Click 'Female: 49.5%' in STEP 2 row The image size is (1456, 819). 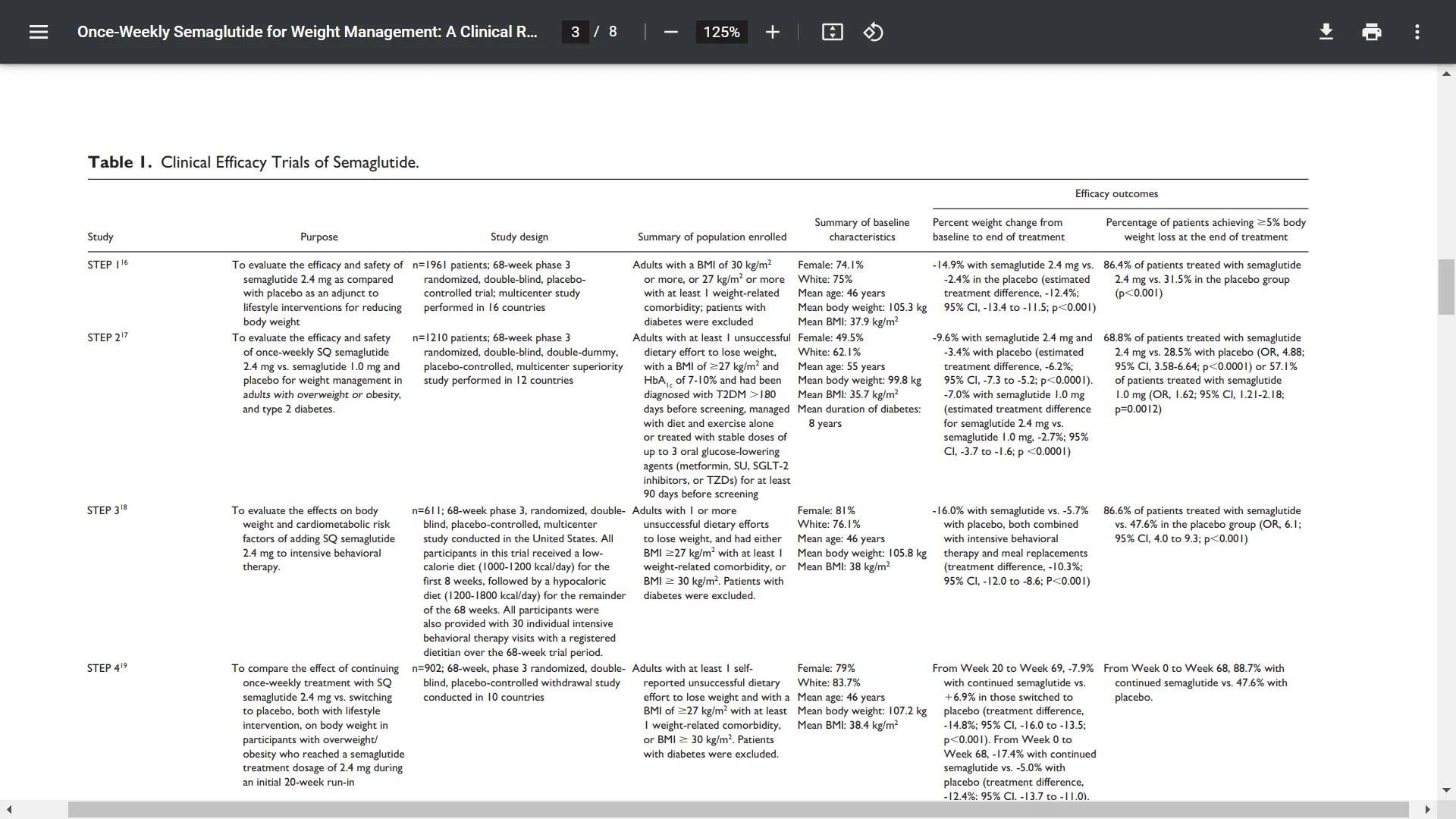click(x=830, y=337)
